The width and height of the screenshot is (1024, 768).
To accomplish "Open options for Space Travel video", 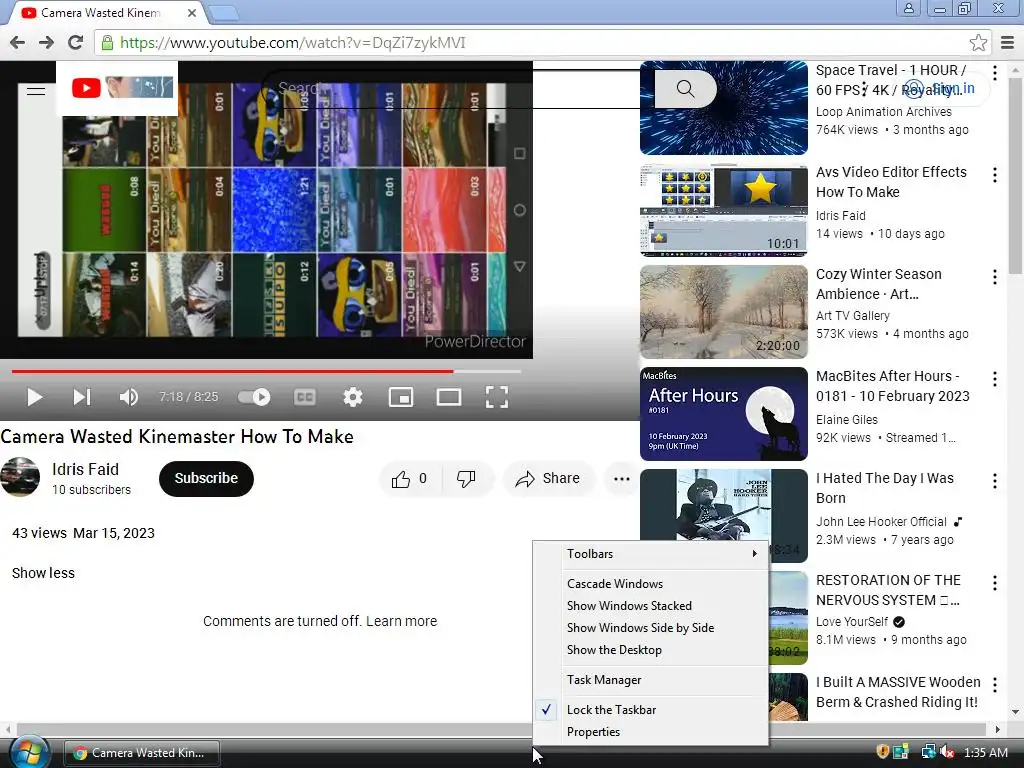I will click(x=994, y=72).
